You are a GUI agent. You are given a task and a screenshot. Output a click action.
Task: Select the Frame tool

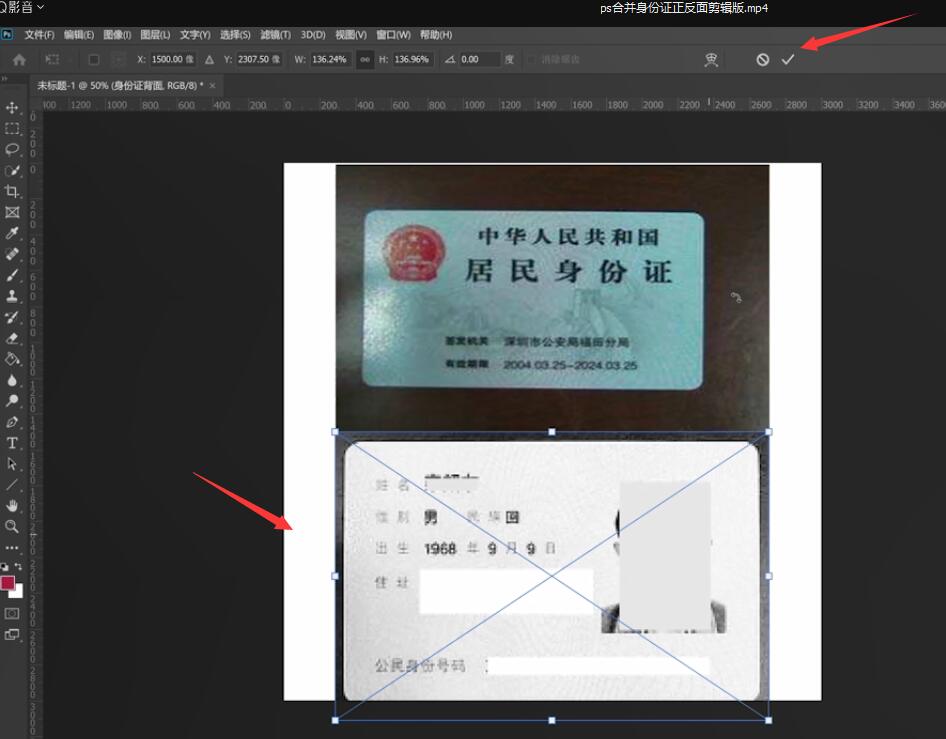pyautogui.click(x=11, y=212)
